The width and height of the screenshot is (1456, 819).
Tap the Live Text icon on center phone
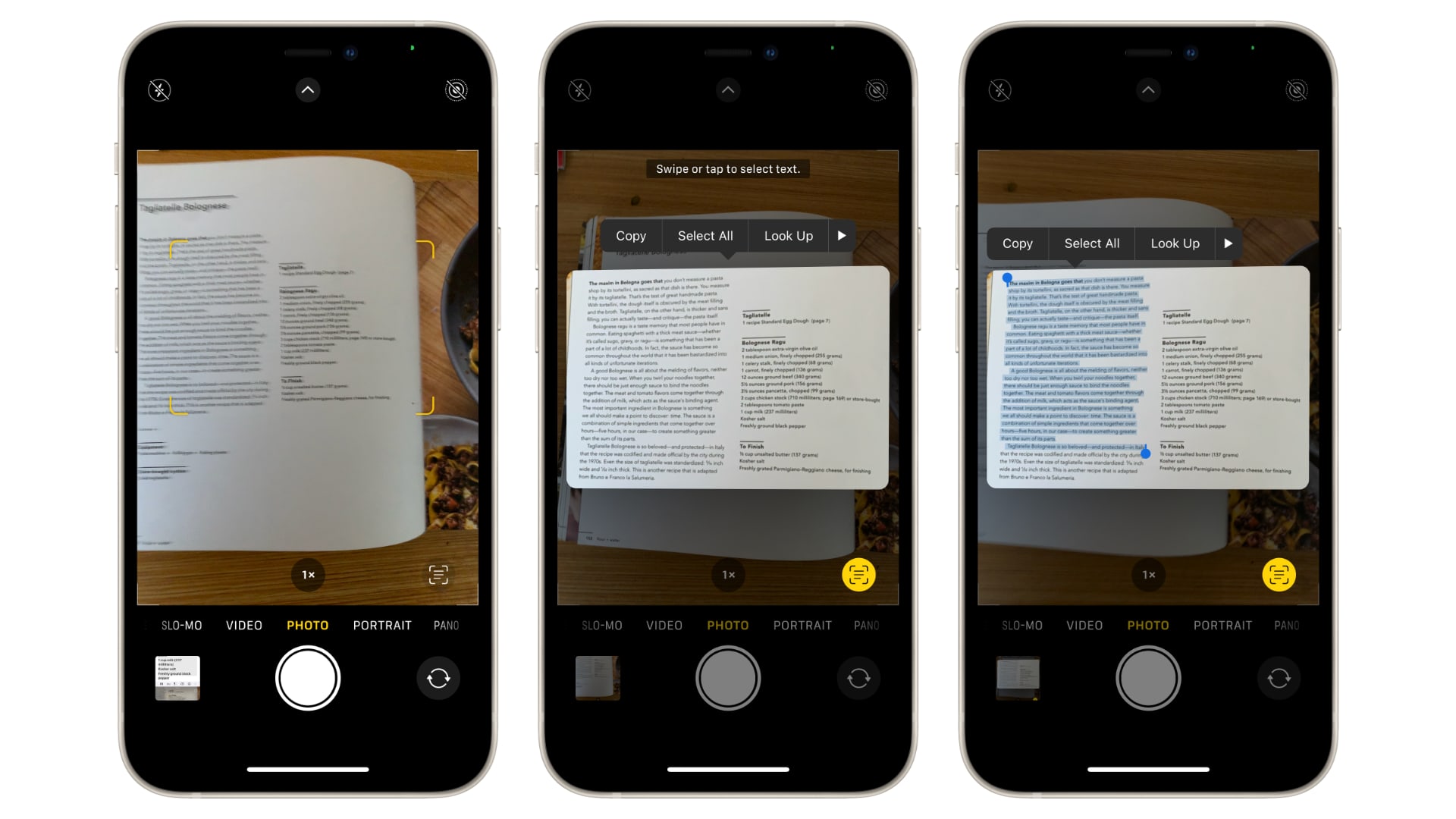click(x=859, y=574)
